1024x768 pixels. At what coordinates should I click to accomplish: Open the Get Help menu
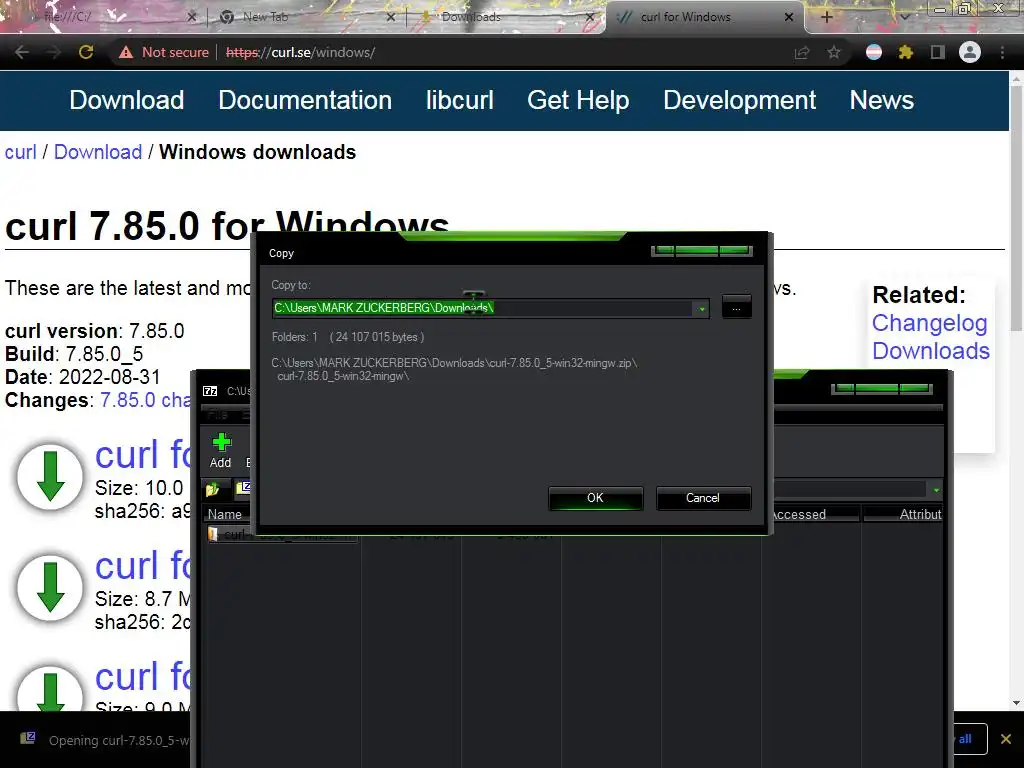coord(578,100)
